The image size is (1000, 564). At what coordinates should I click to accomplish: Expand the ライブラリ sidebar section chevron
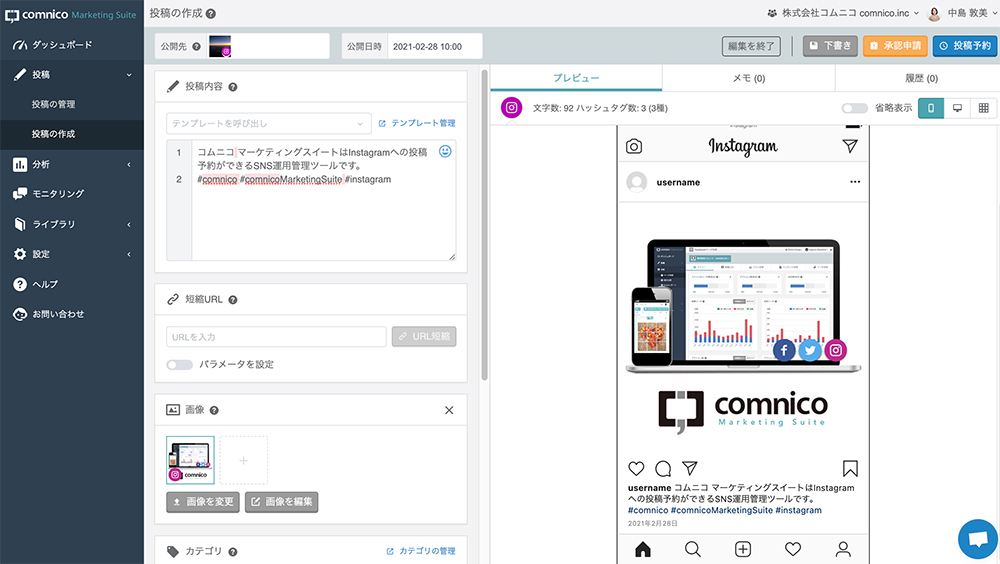pyautogui.click(x=129, y=225)
